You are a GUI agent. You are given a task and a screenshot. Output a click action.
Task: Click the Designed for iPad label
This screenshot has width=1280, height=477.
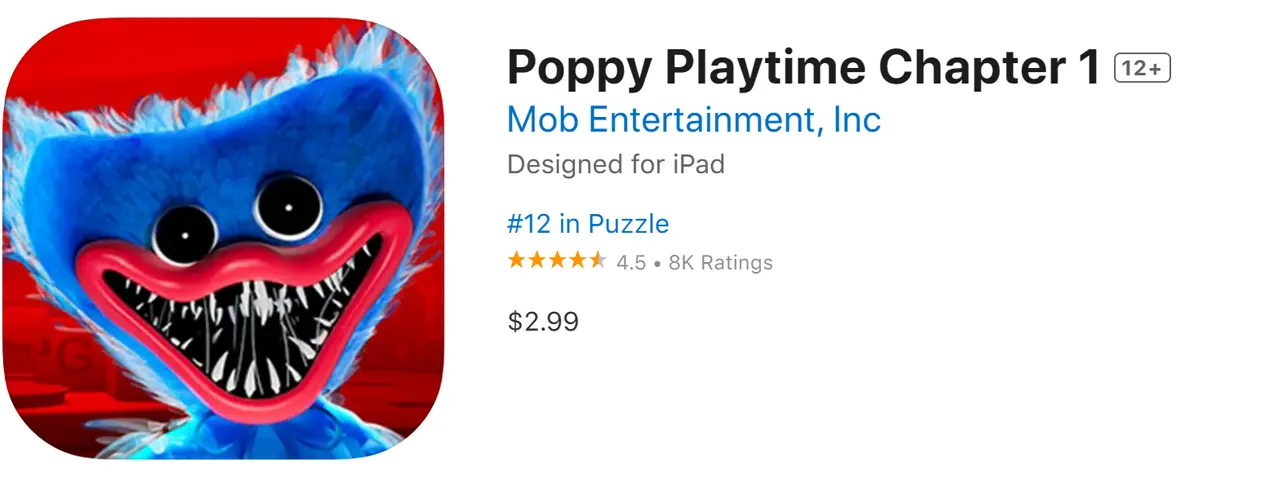pyautogui.click(x=615, y=164)
